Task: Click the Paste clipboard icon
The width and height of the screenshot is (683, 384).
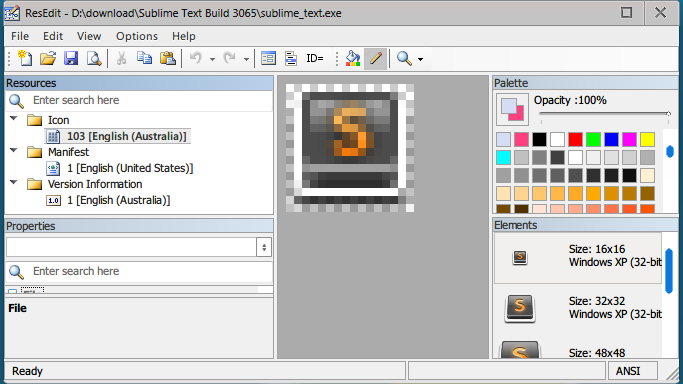Action: (168, 58)
